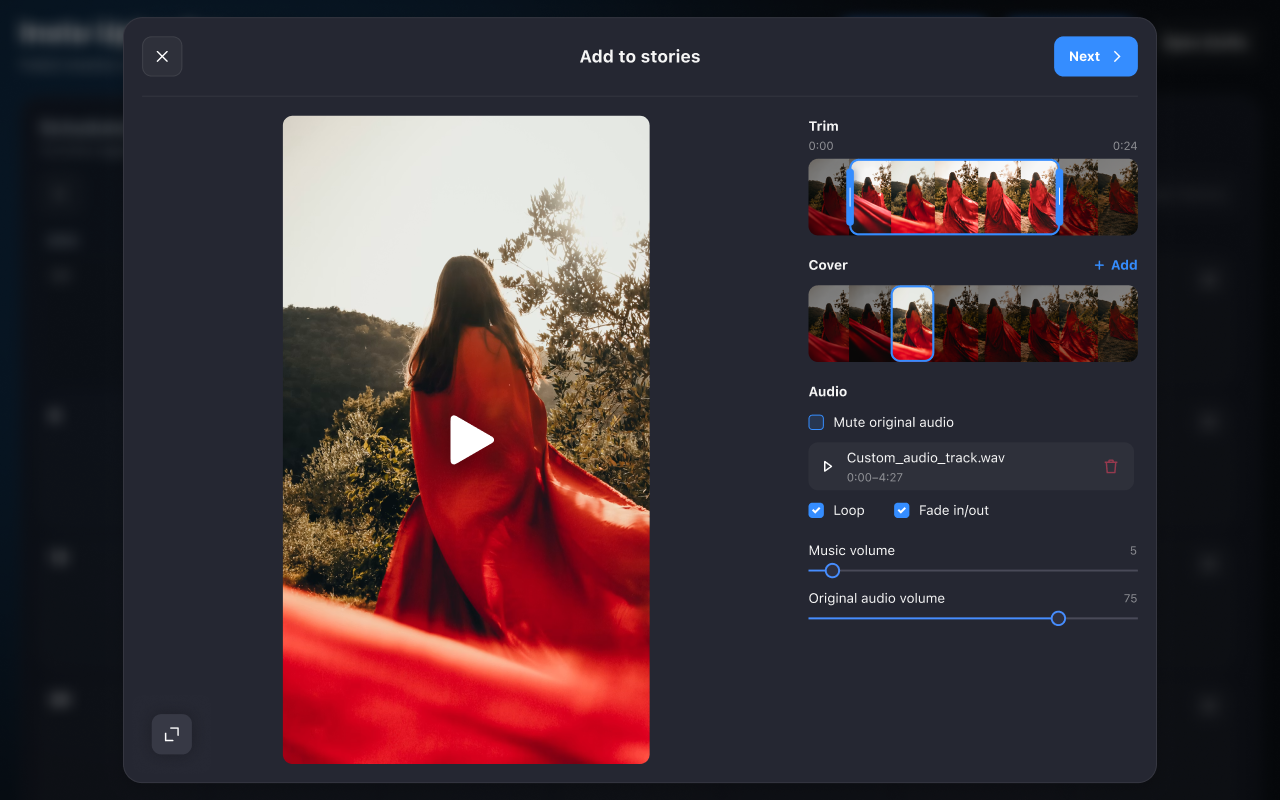The width and height of the screenshot is (1280, 800).
Task: Click the Custom_audio_track.wav file name
Action: [x=926, y=458]
